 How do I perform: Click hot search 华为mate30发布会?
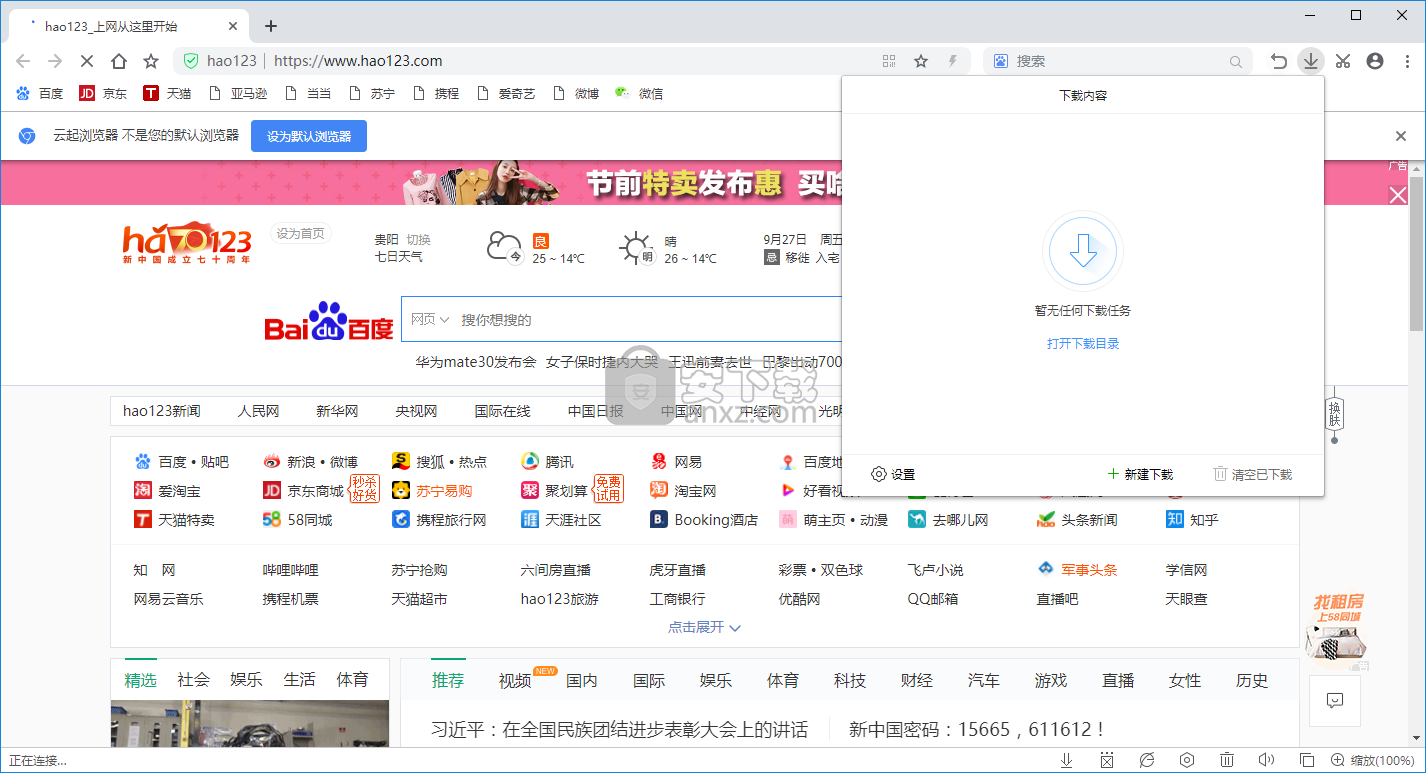(476, 362)
